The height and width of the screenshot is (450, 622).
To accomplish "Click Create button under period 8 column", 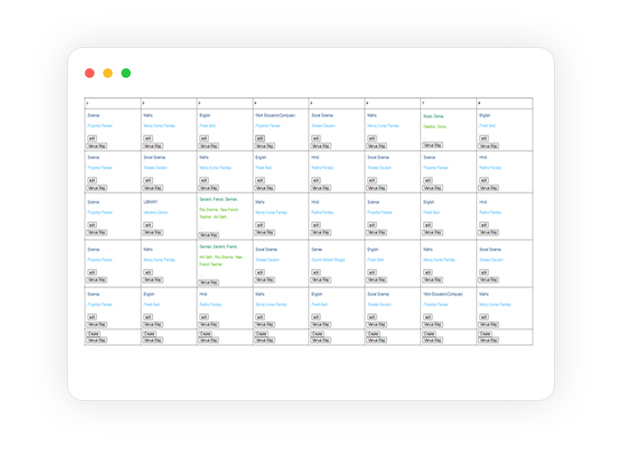I will coord(485,334).
